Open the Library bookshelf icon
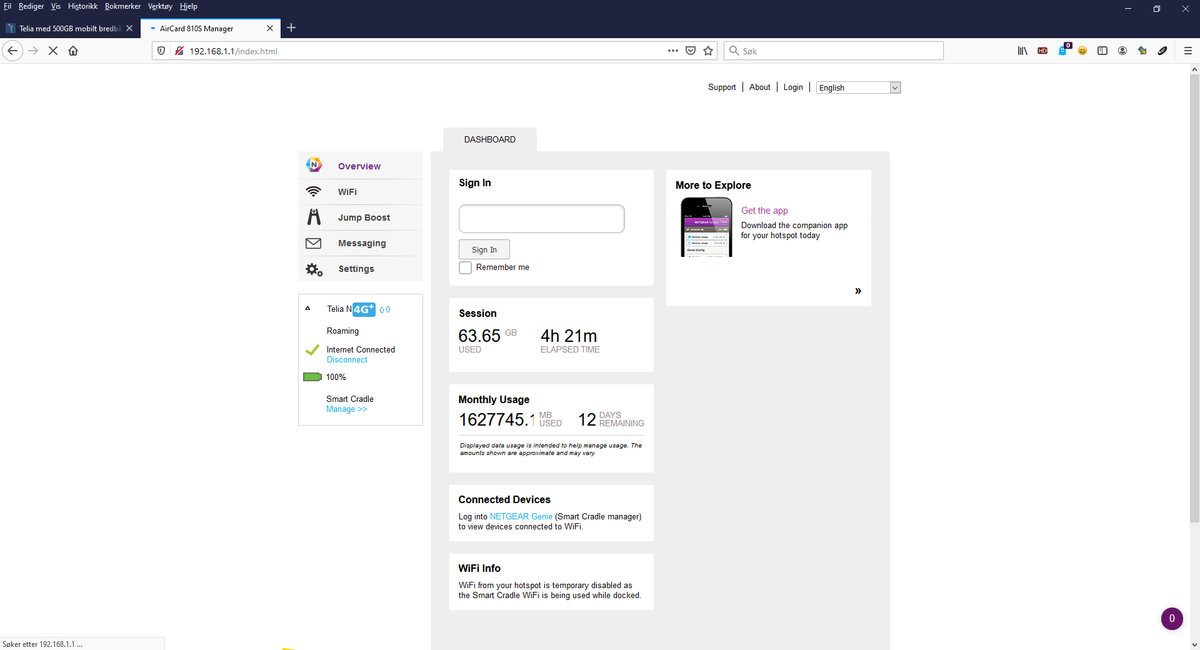 click(x=1023, y=50)
